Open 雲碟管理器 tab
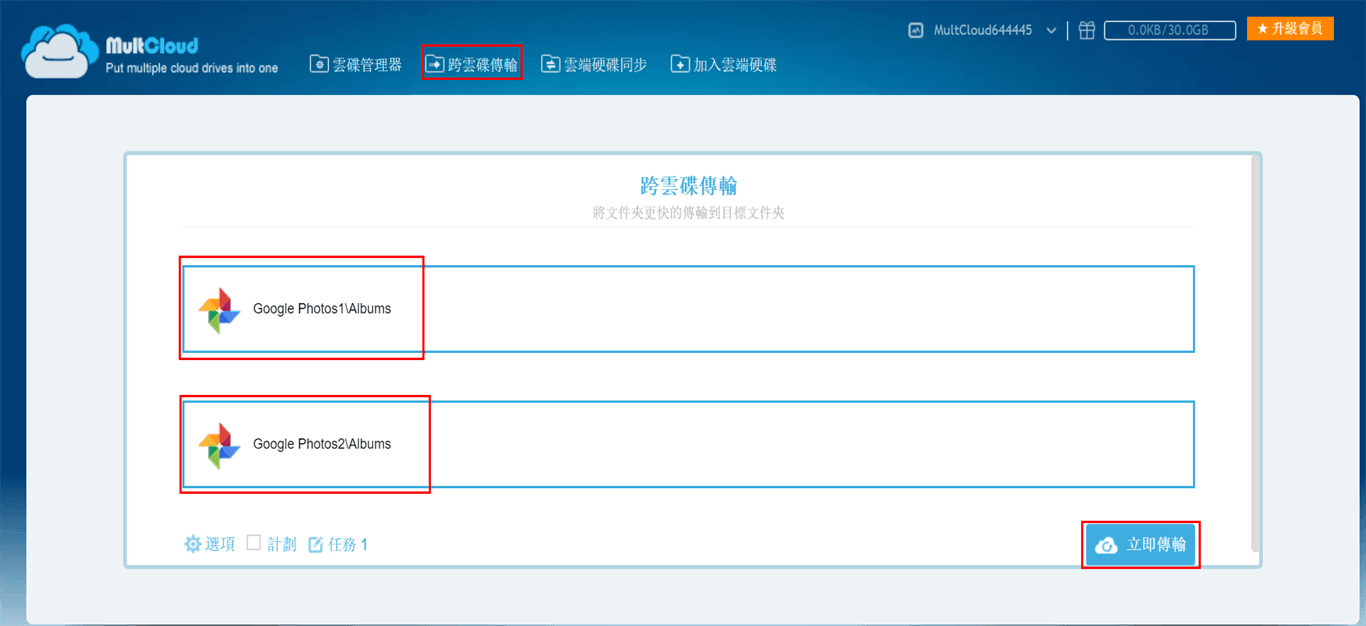Image resolution: width=1366 pixels, height=626 pixels. [355, 64]
